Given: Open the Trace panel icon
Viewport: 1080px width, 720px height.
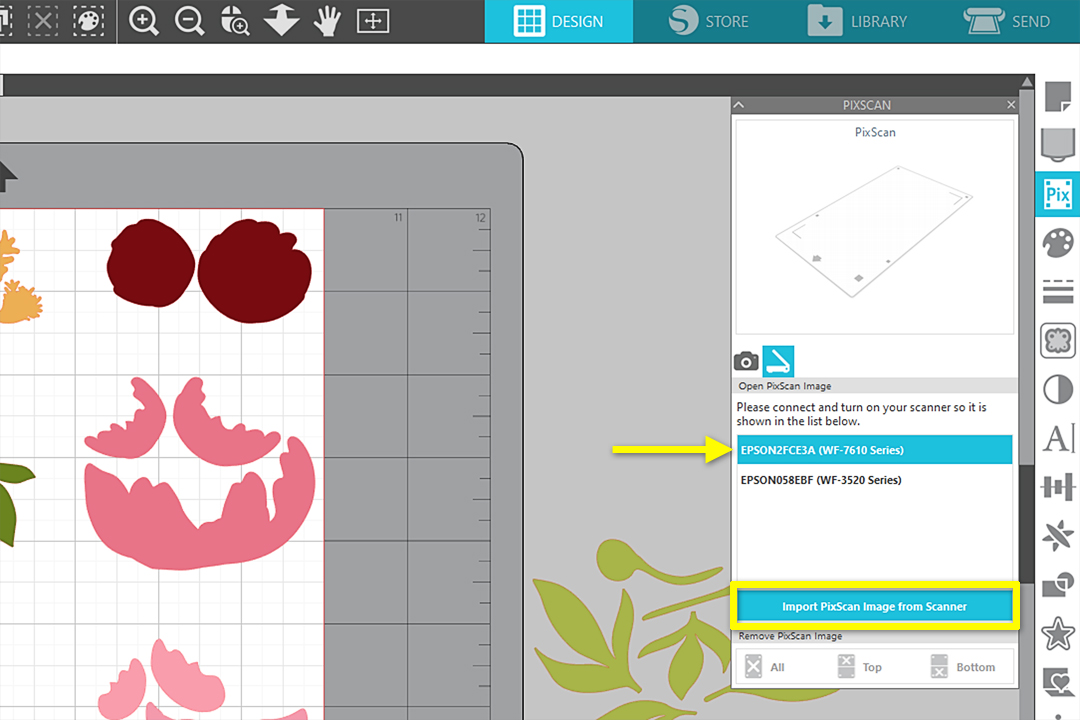Looking at the screenshot, I should tap(1057, 340).
